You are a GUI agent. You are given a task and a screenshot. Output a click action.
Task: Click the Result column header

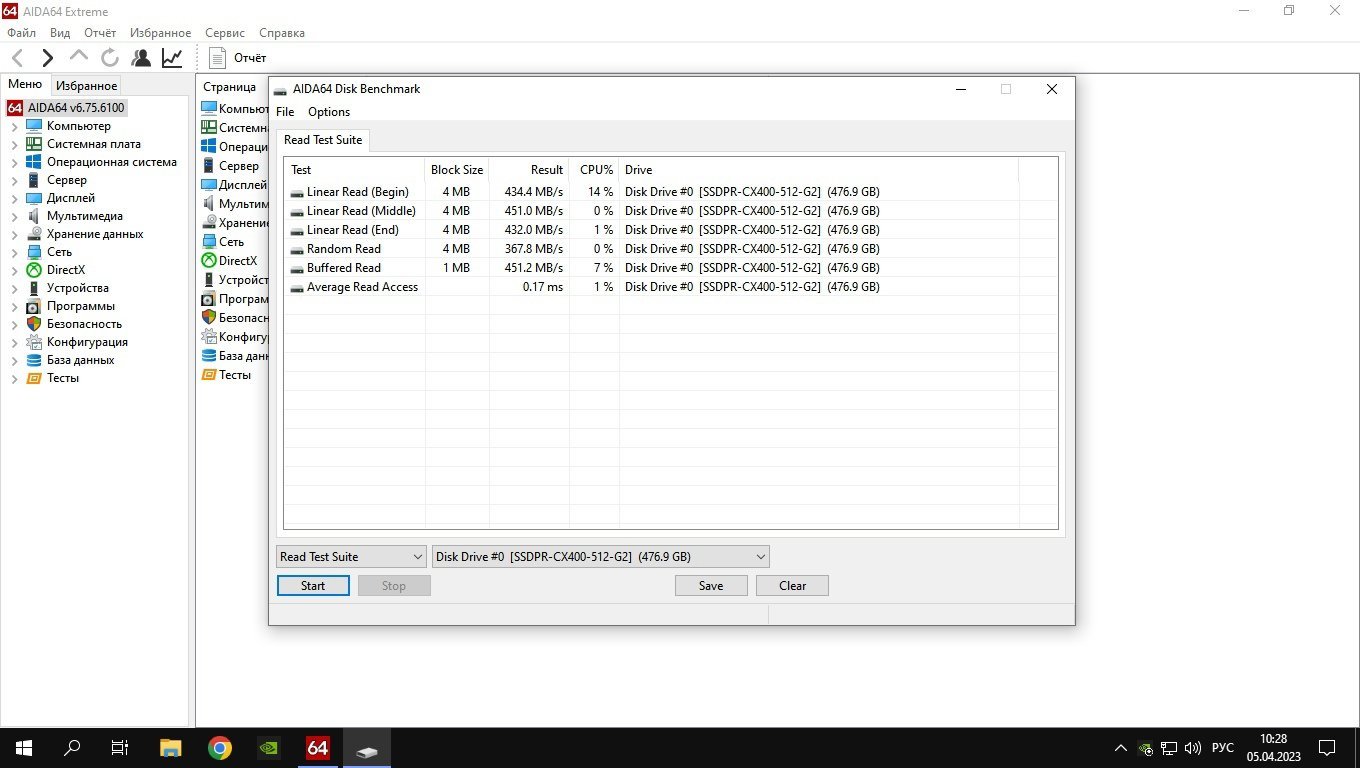point(529,170)
